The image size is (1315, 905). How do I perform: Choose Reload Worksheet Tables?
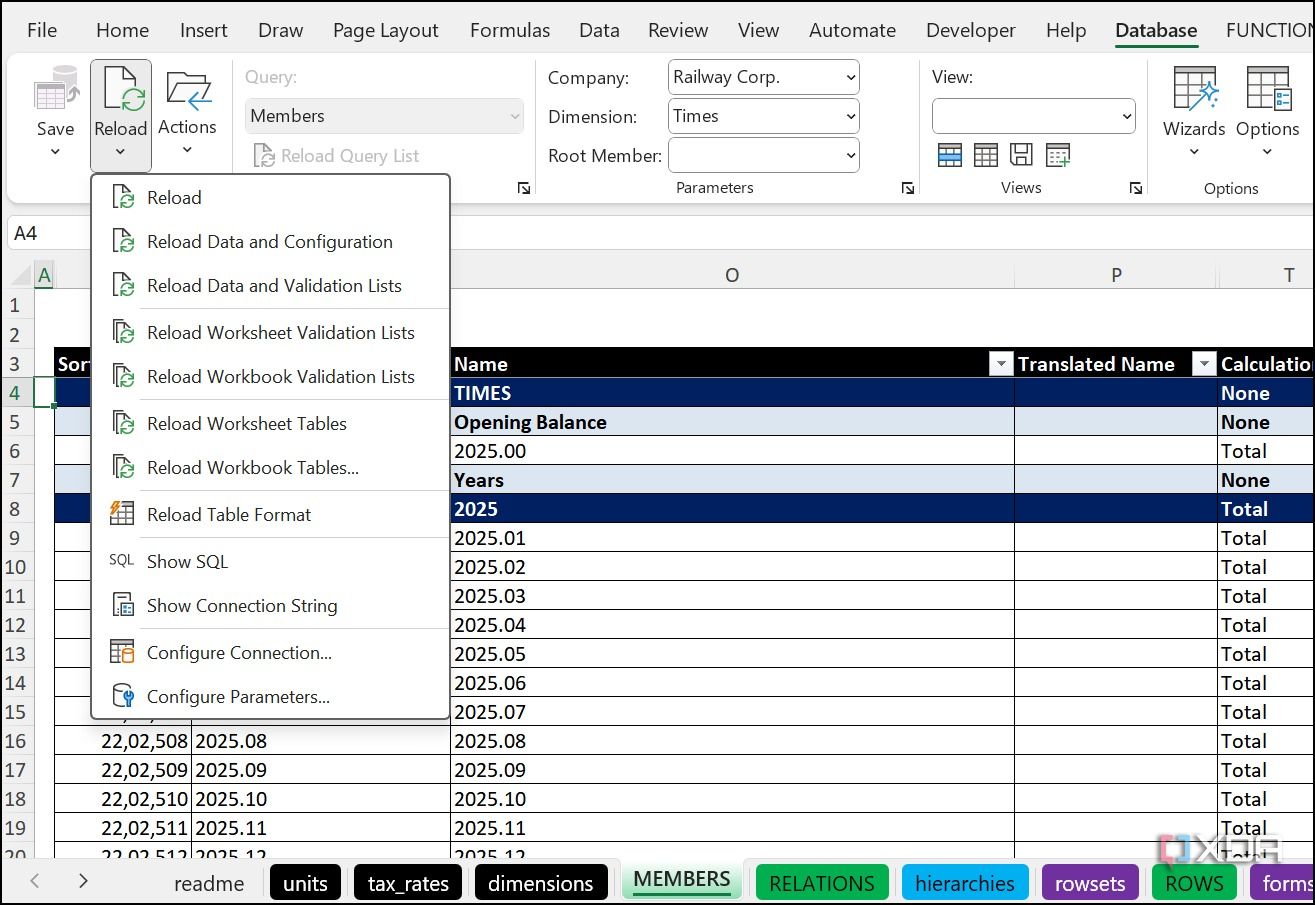(270, 423)
